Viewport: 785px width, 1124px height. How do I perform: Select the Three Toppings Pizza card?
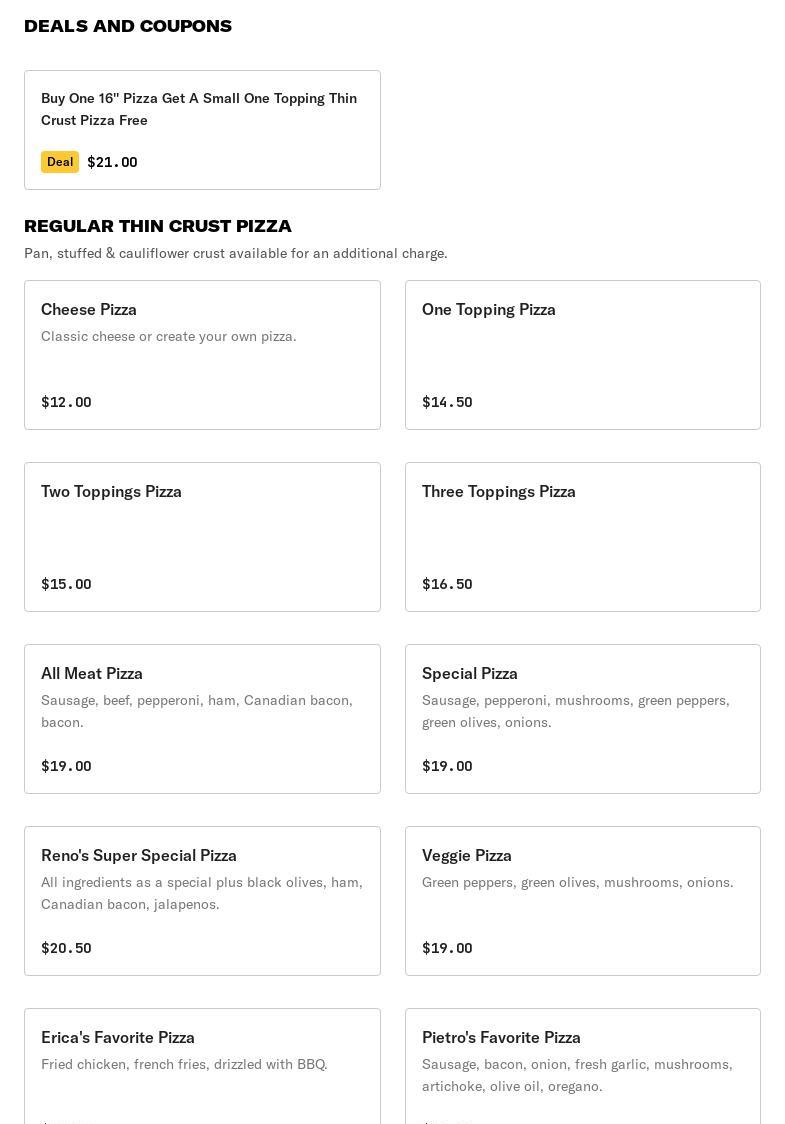coord(583,537)
